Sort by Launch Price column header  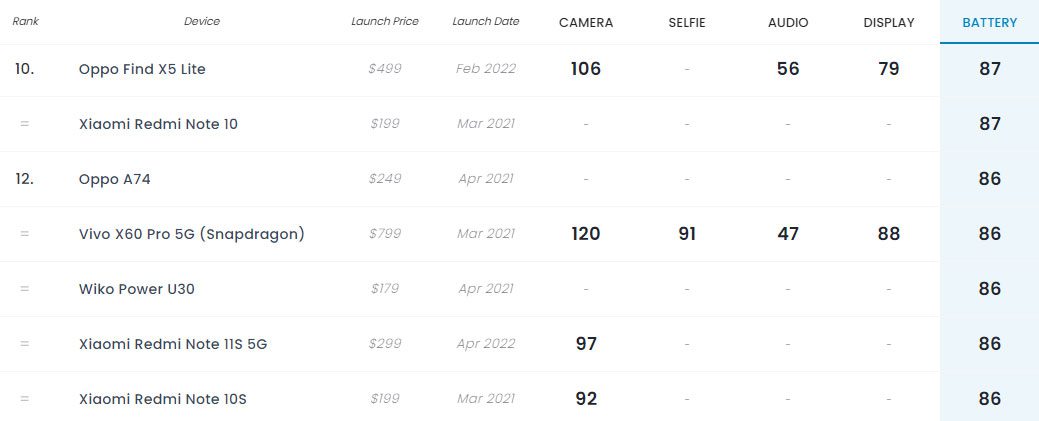click(385, 21)
